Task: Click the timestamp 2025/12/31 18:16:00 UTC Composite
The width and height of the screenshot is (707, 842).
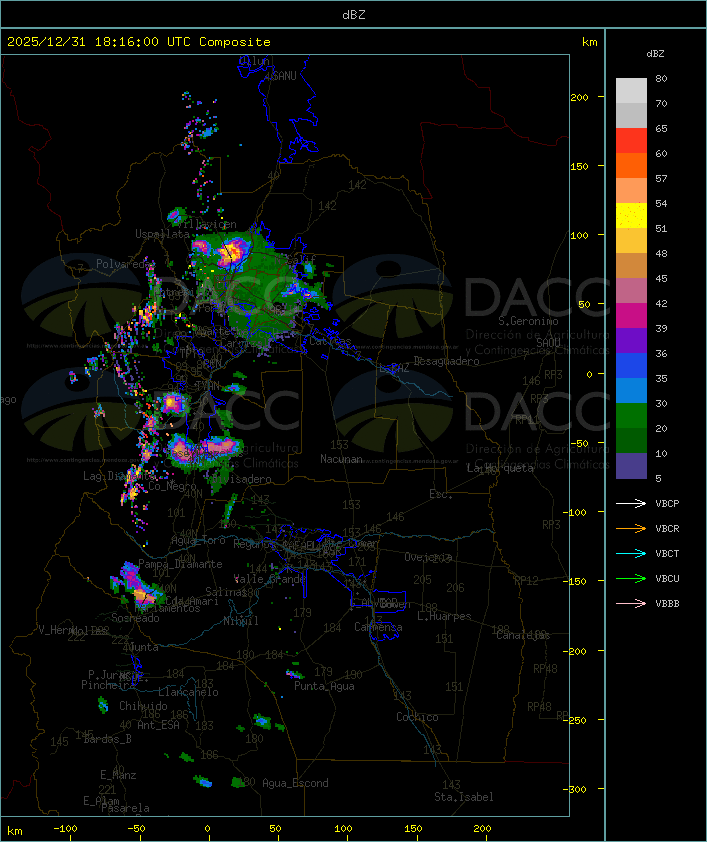Action: click(139, 42)
